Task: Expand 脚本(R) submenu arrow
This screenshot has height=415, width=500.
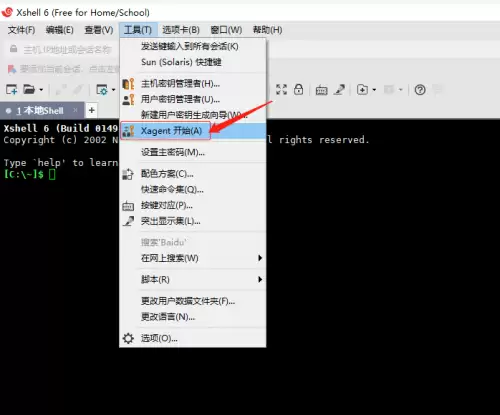Action: (260, 279)
